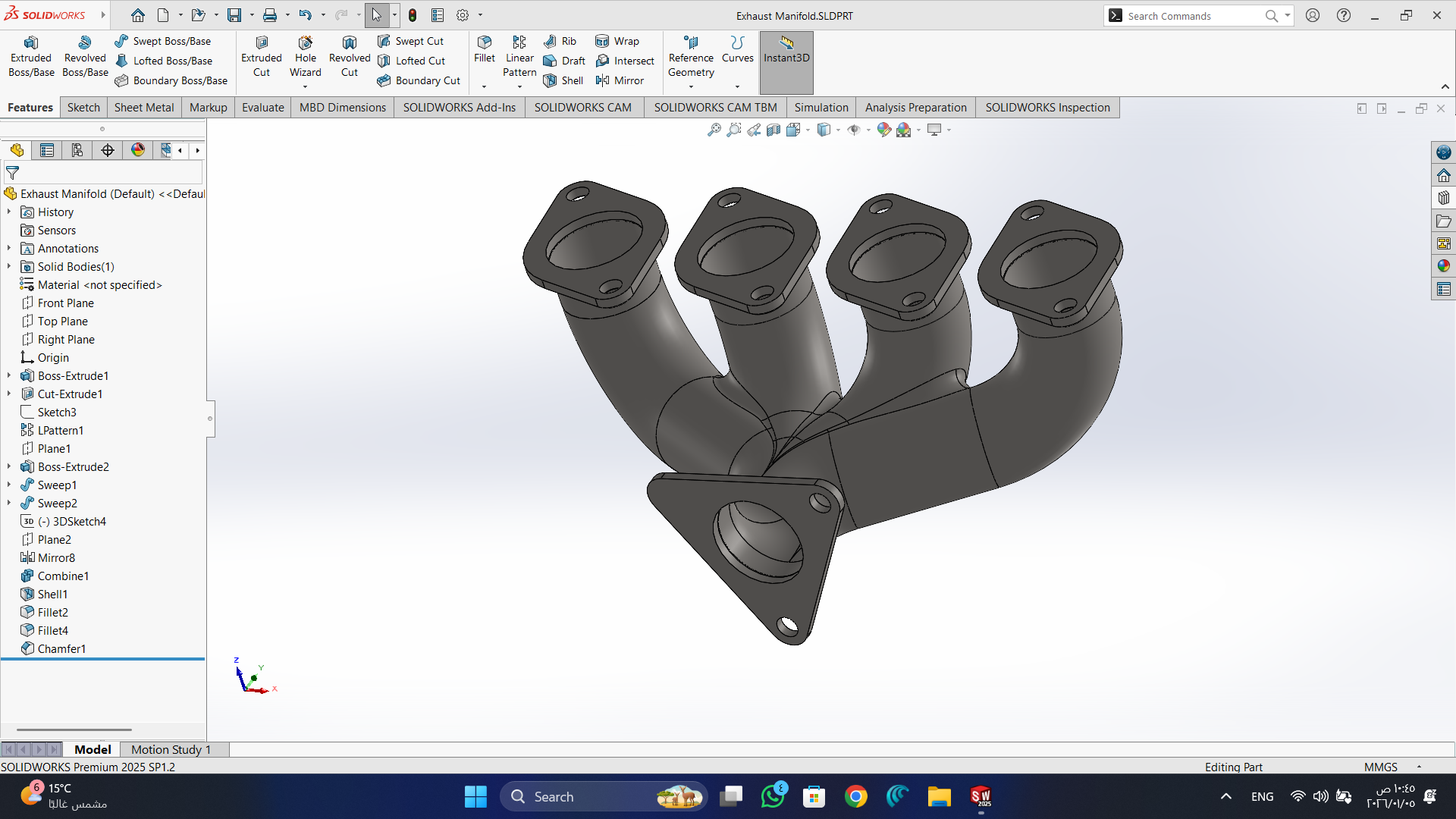Open the ConfigurationManager tab icon
Image resolution: width=1456 pixels, height=819 pixels.
(x=77, y=150)
